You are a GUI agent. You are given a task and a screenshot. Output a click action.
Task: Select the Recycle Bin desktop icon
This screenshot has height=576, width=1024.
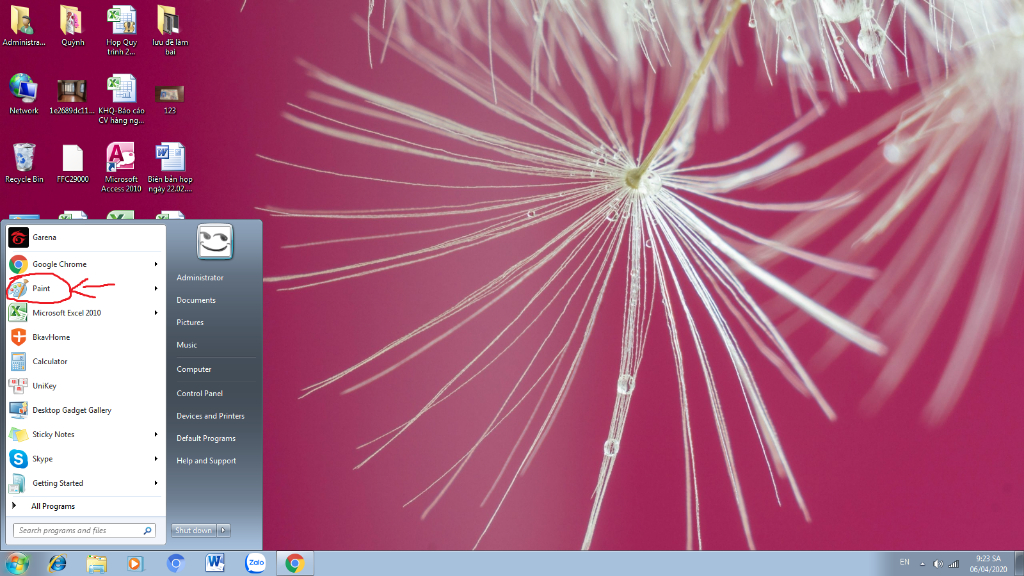(24, 163)
